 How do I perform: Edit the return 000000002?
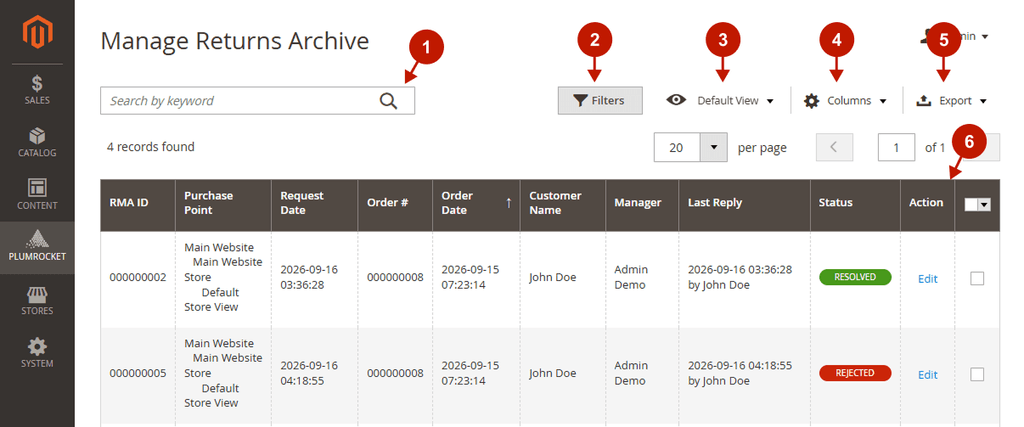pos(927,279)
